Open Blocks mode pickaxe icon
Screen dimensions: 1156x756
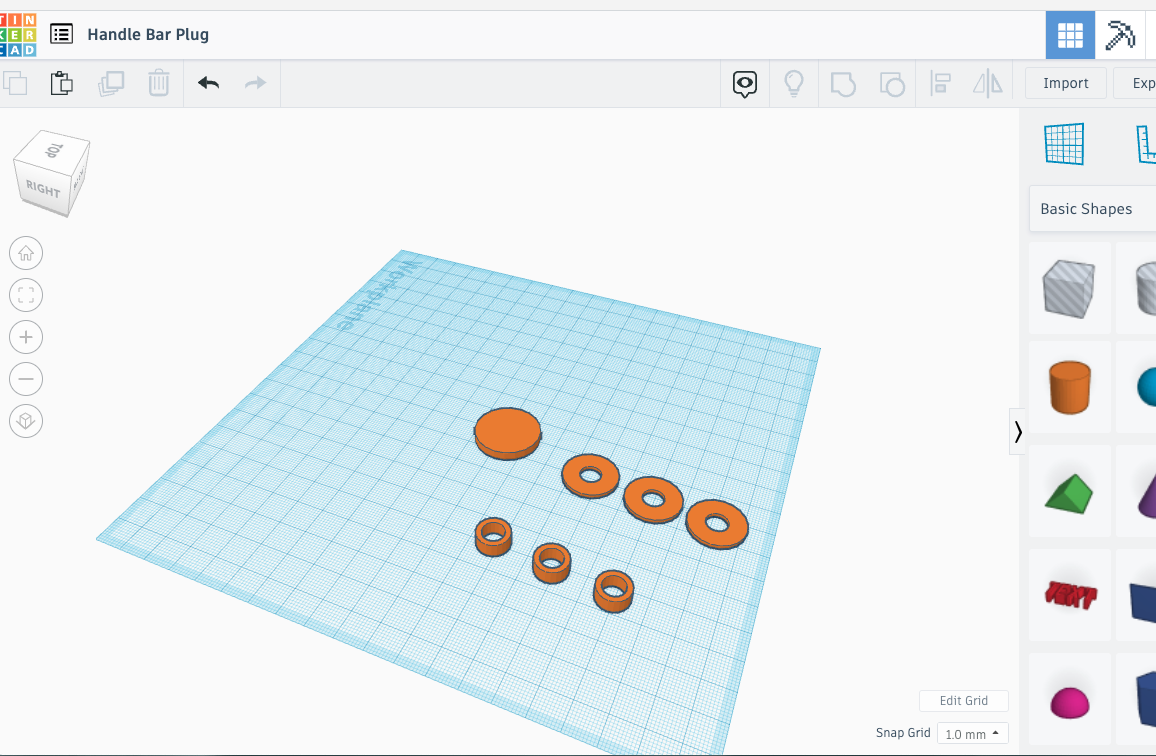[1120, 35]
